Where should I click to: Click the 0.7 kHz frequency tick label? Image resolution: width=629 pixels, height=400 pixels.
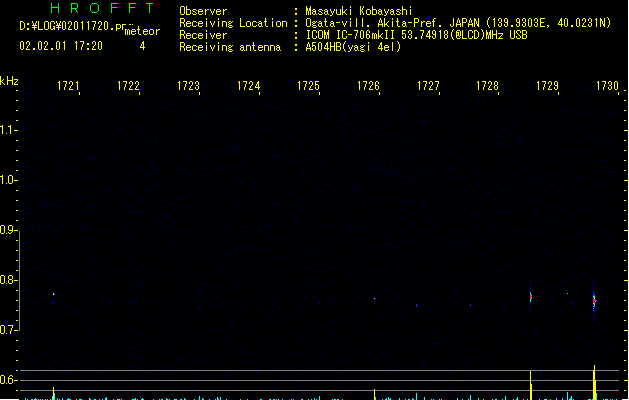(x=8, y=330)
